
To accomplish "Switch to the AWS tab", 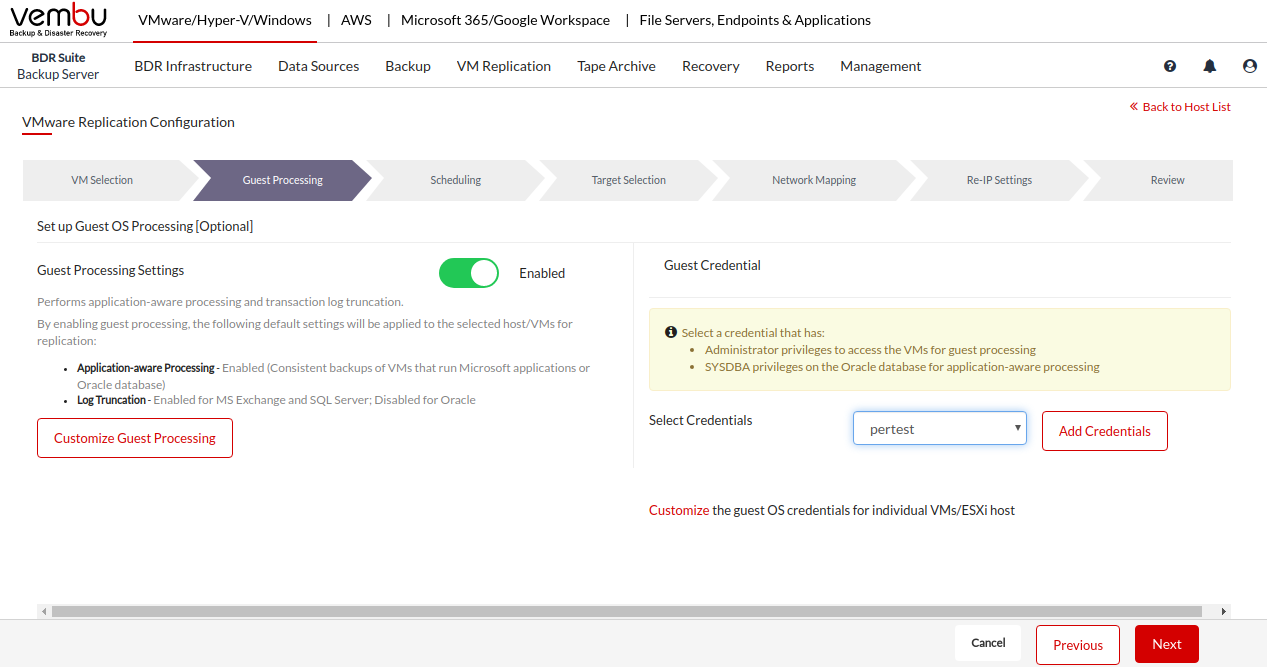I will 356,20.
